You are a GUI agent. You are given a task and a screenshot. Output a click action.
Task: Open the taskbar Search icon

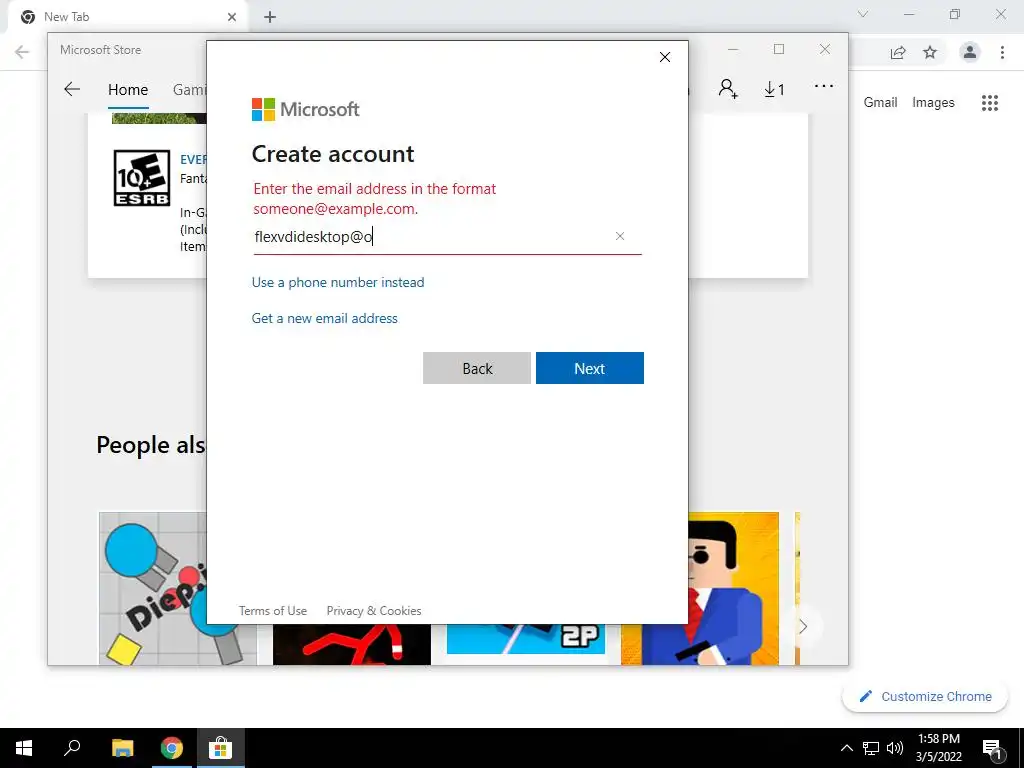click(x=72, y=748)
